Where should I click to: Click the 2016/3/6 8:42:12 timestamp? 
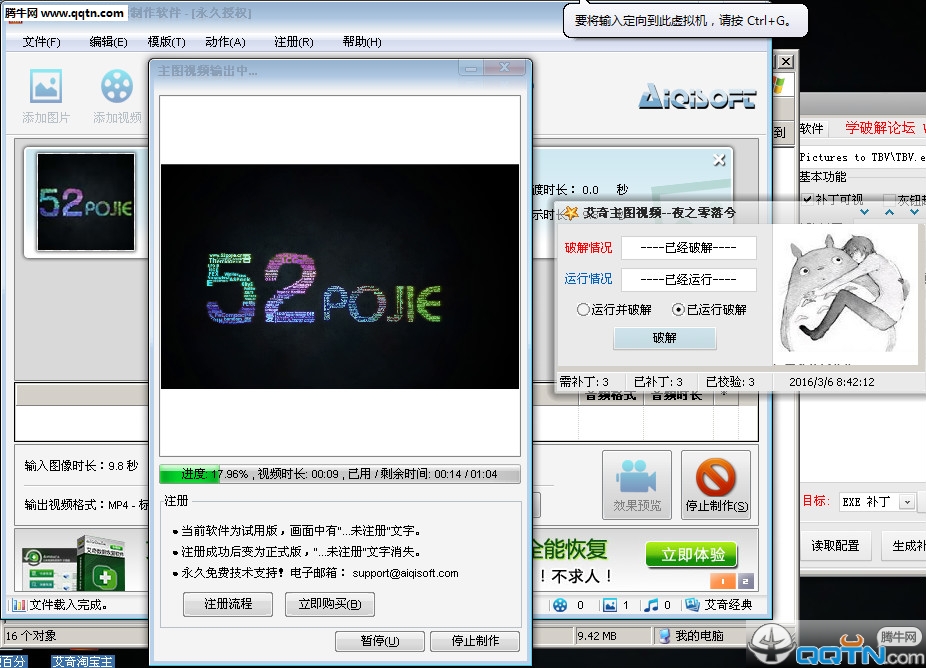coord(832,382)
